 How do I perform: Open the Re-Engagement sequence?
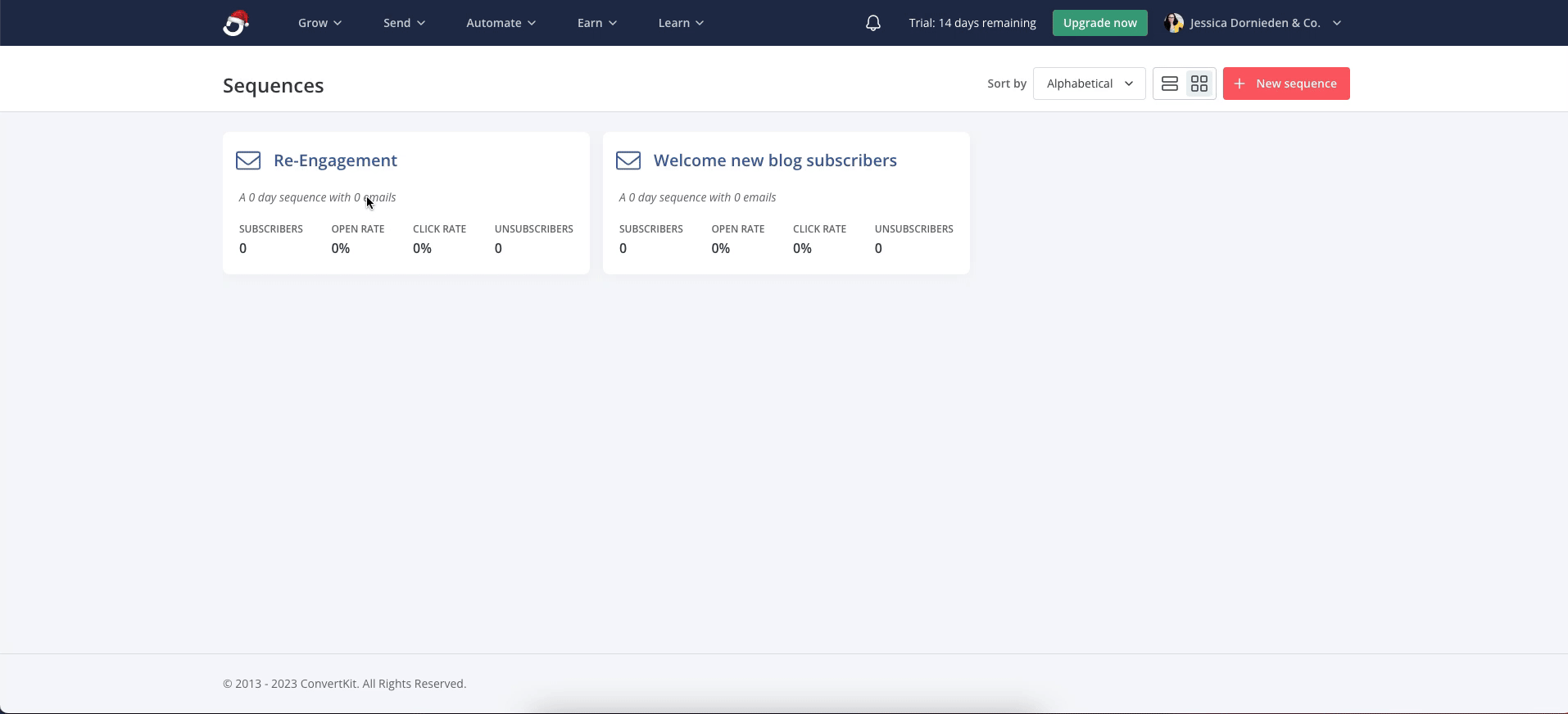pos(335,160)
